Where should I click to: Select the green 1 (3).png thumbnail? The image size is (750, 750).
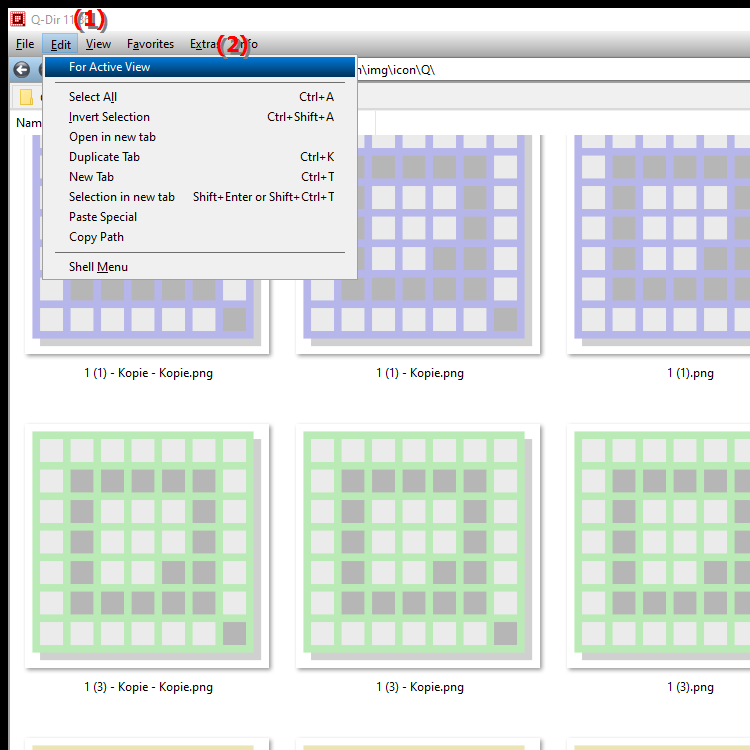tap(660, 546)
